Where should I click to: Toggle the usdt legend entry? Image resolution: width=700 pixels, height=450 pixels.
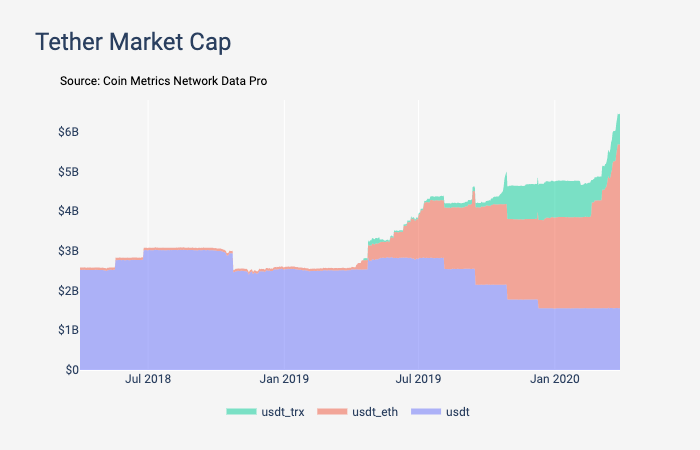pos(440,412)
